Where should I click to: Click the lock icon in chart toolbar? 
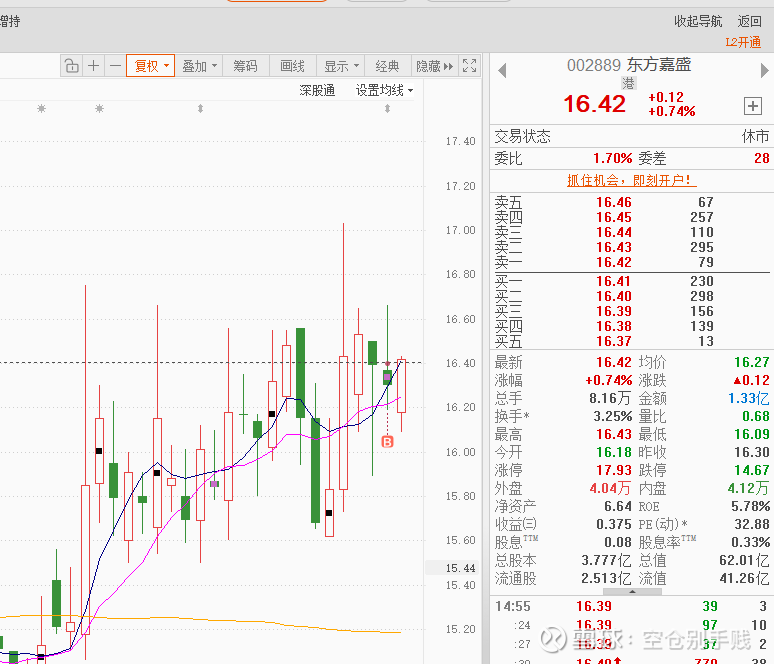click(x=71, y=66)
